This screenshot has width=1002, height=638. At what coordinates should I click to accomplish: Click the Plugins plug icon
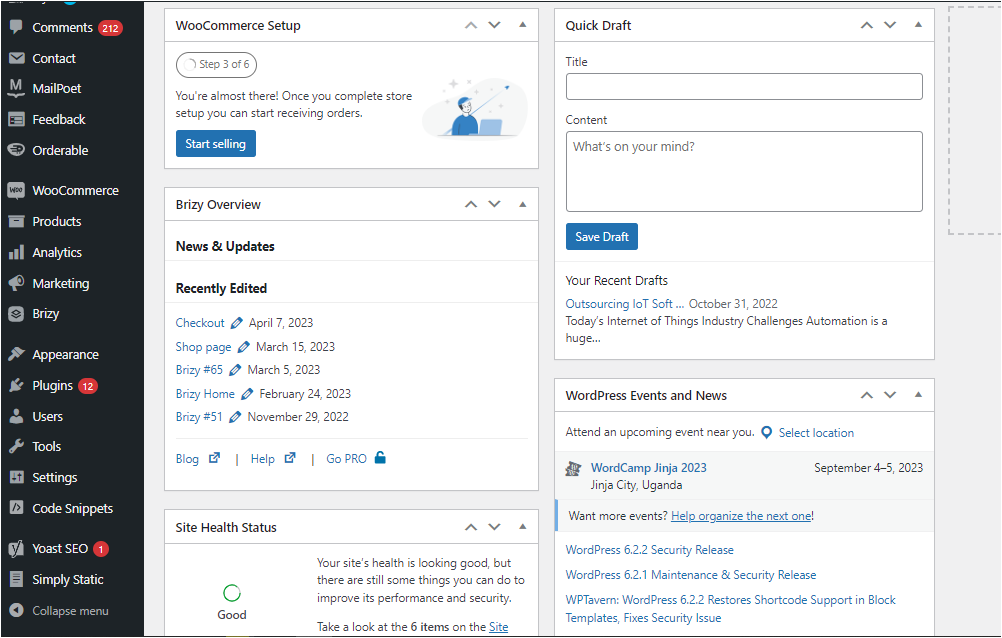[x=16, y=385]
